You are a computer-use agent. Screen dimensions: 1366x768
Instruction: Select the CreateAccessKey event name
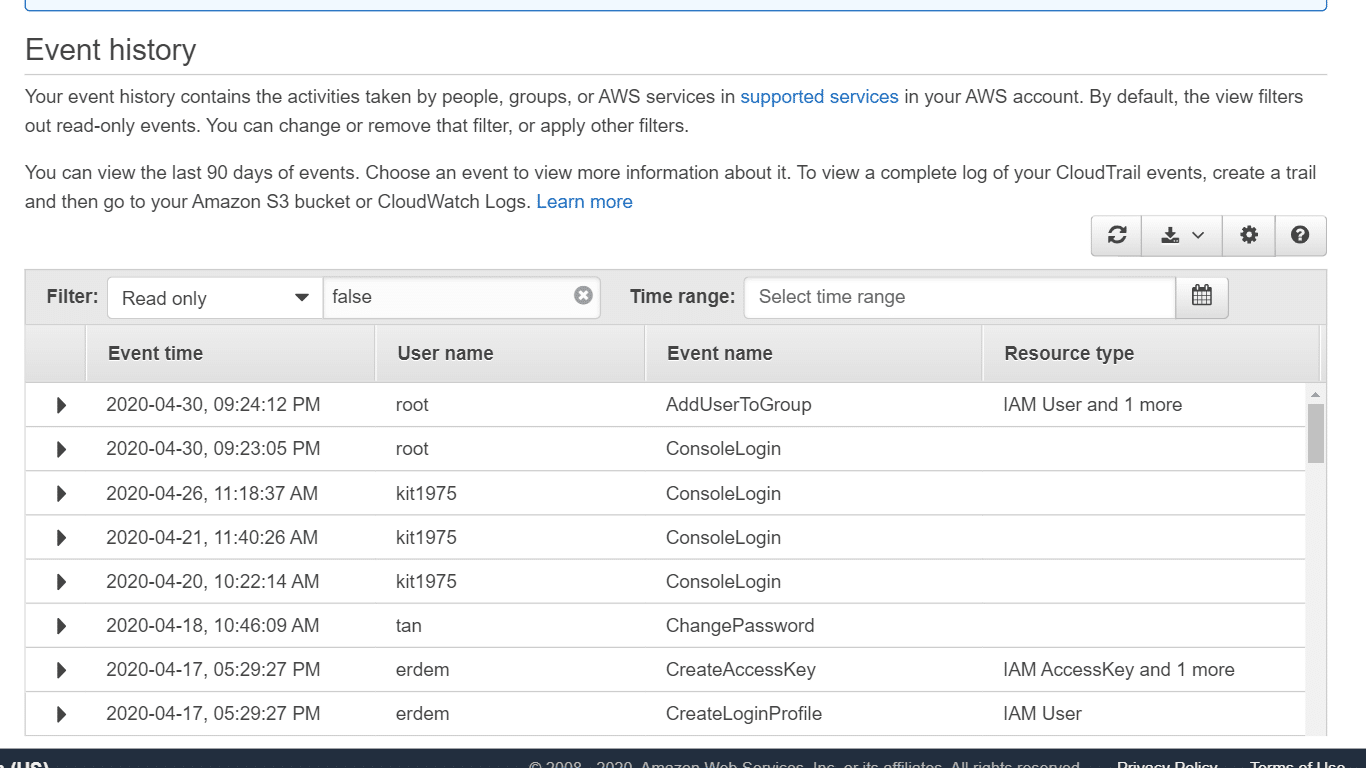741,670
